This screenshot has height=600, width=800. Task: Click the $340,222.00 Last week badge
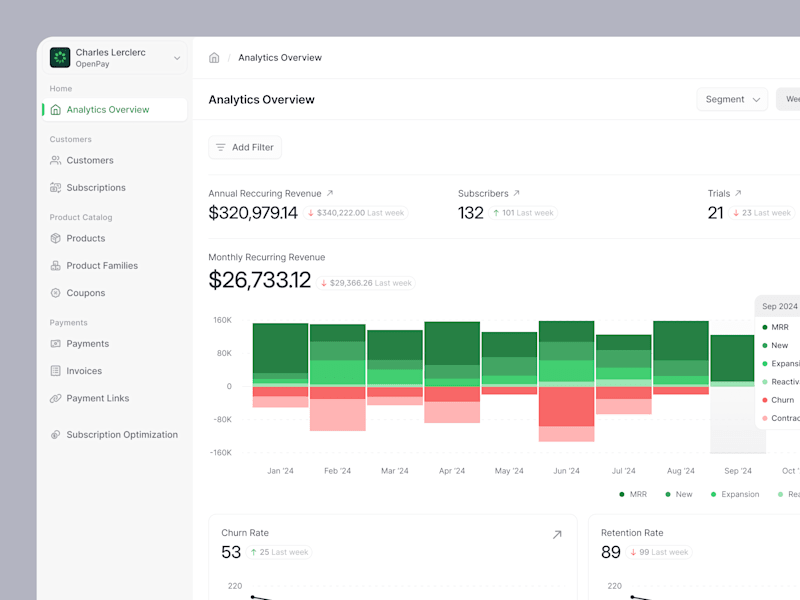[x=356, y=213]
